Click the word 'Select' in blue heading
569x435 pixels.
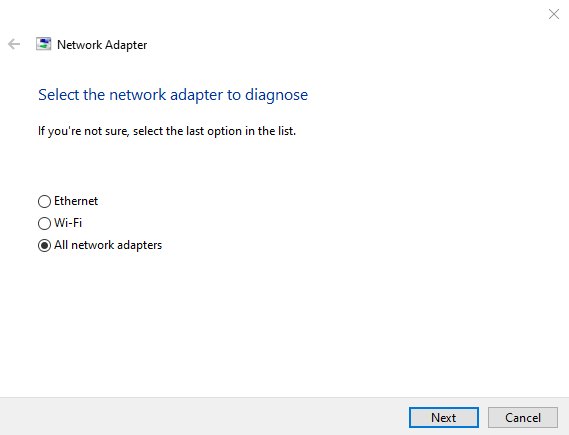coord(58,95)
